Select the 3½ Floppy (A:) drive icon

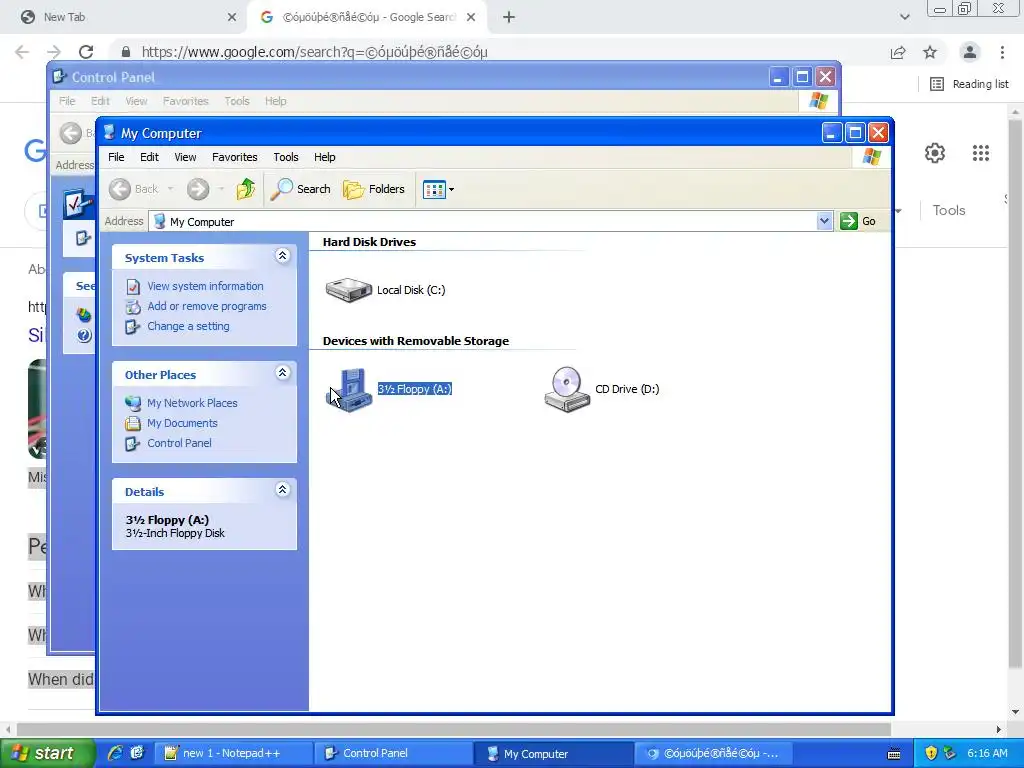click(349, 390)
